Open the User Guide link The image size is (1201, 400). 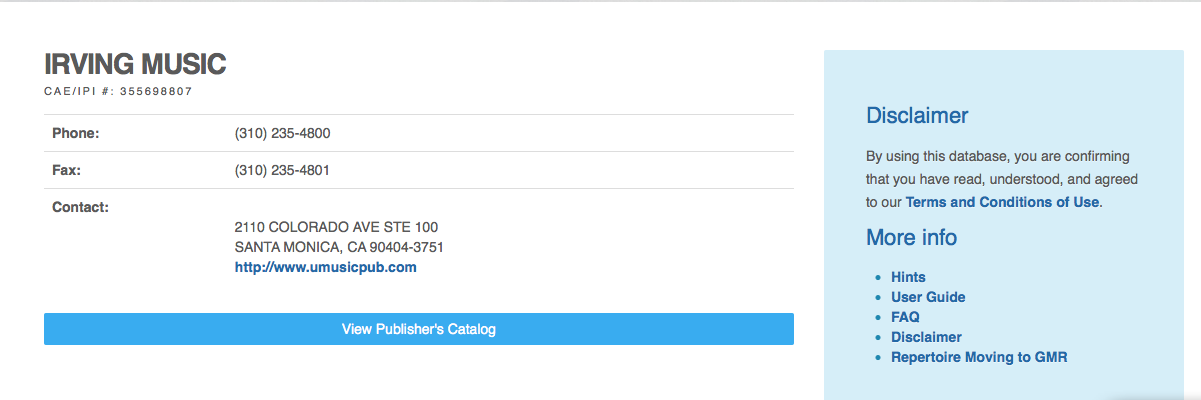coord(928,297)
